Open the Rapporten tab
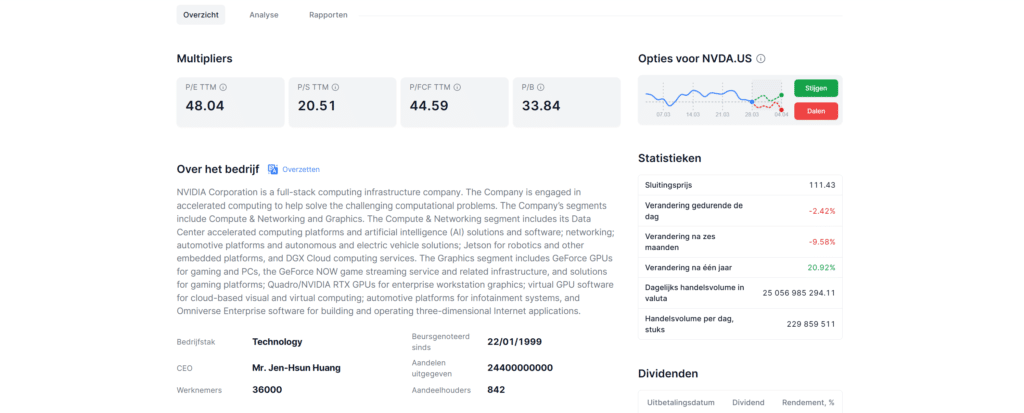 click(328, 15)
